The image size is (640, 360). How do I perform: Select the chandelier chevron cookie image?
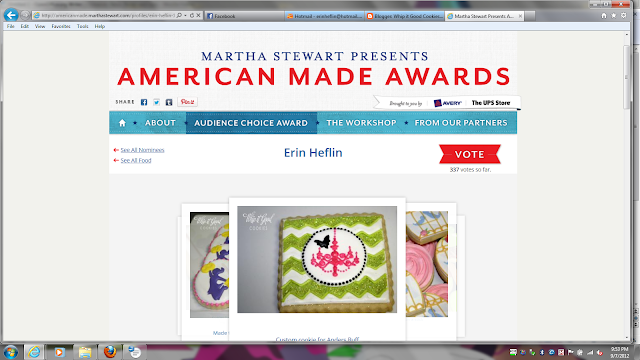click(317, 260)
